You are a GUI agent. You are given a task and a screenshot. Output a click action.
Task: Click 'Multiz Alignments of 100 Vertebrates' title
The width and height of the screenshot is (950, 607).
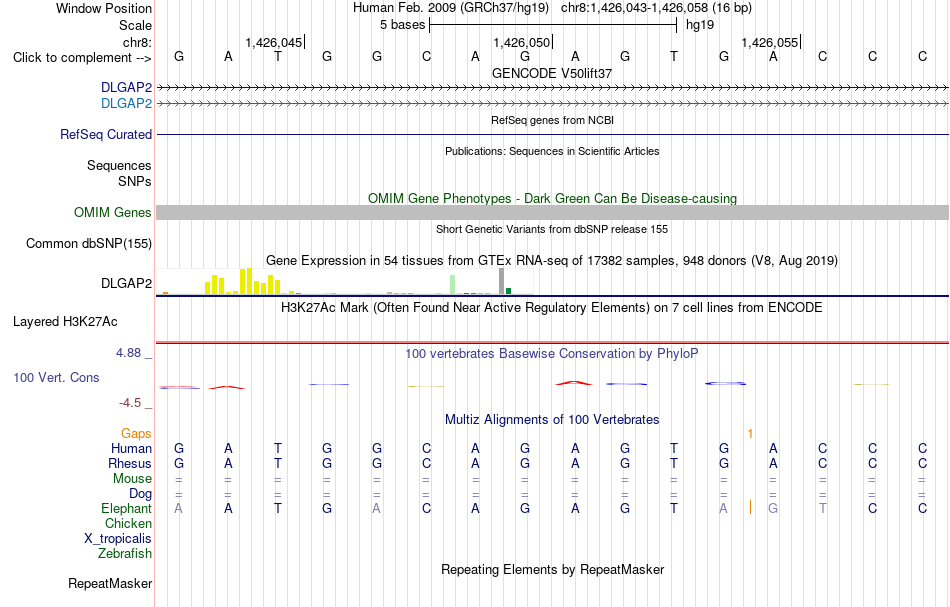(552, 419)
